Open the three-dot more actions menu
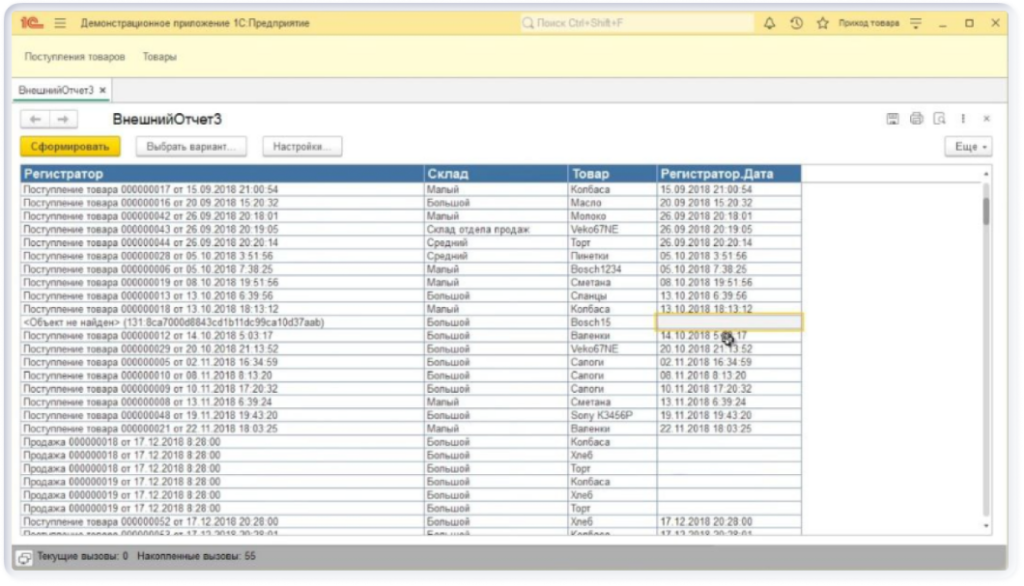 963,119
